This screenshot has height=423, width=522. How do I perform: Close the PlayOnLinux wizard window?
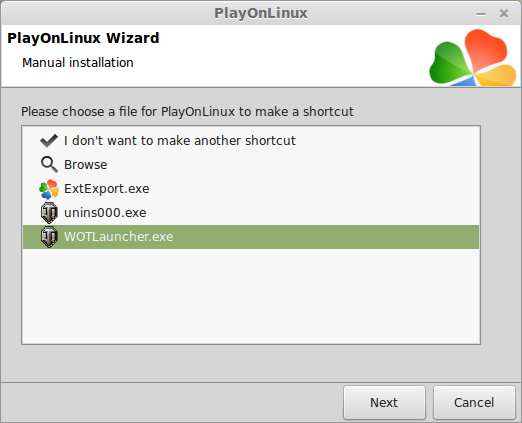504,14
